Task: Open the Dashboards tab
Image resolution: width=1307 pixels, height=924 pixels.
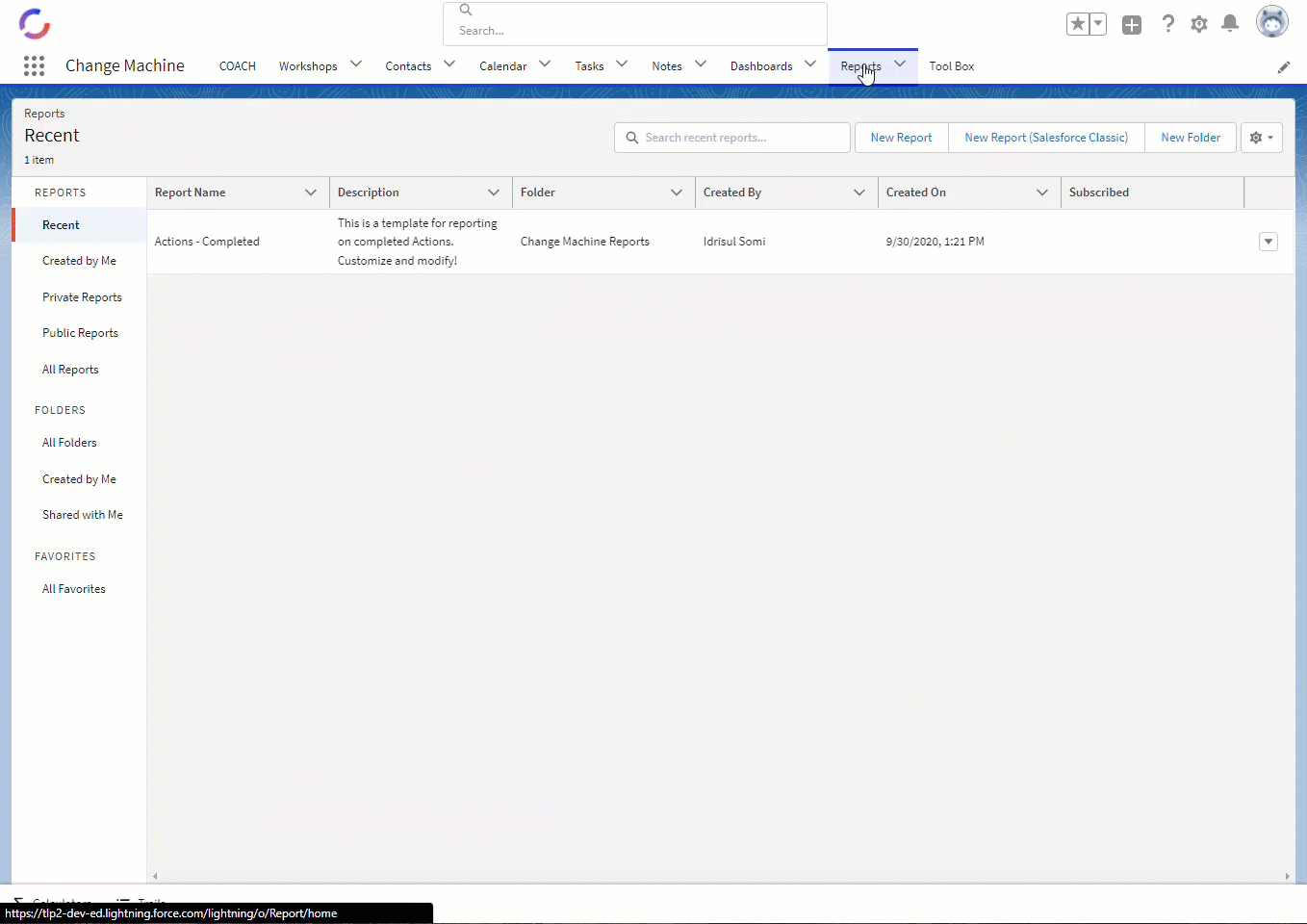Action: (761, 66)
